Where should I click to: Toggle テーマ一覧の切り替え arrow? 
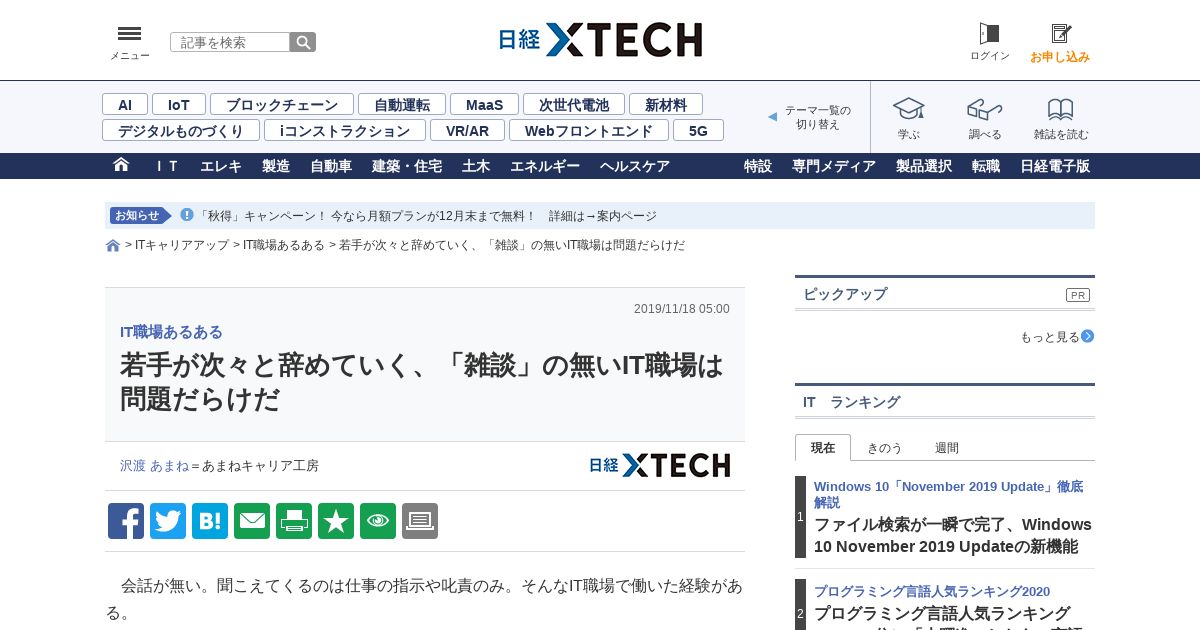[x=772, y=117]
